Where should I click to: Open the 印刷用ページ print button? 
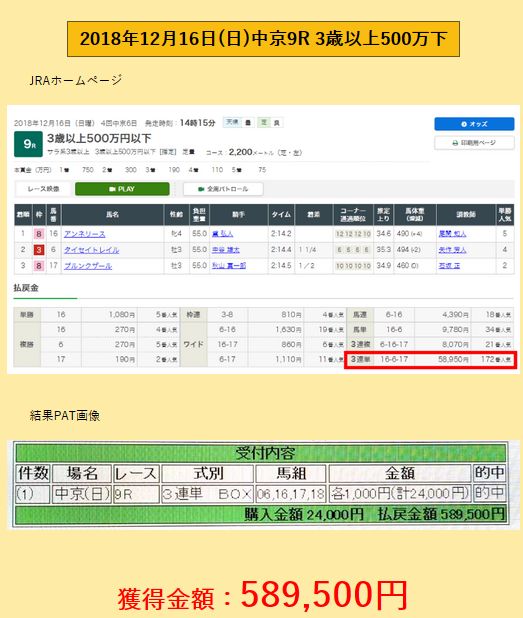tap(474, 143)
